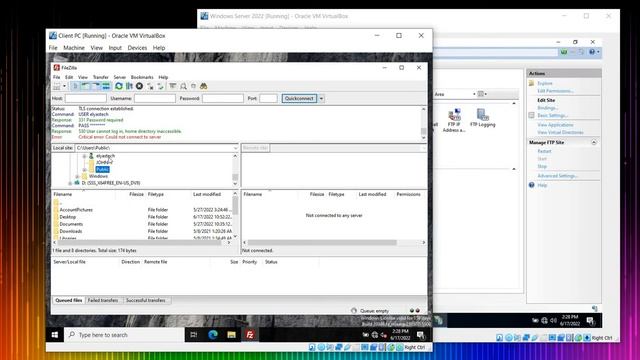
Task: Toggle local directory tree display
Action: click(86, 86)
